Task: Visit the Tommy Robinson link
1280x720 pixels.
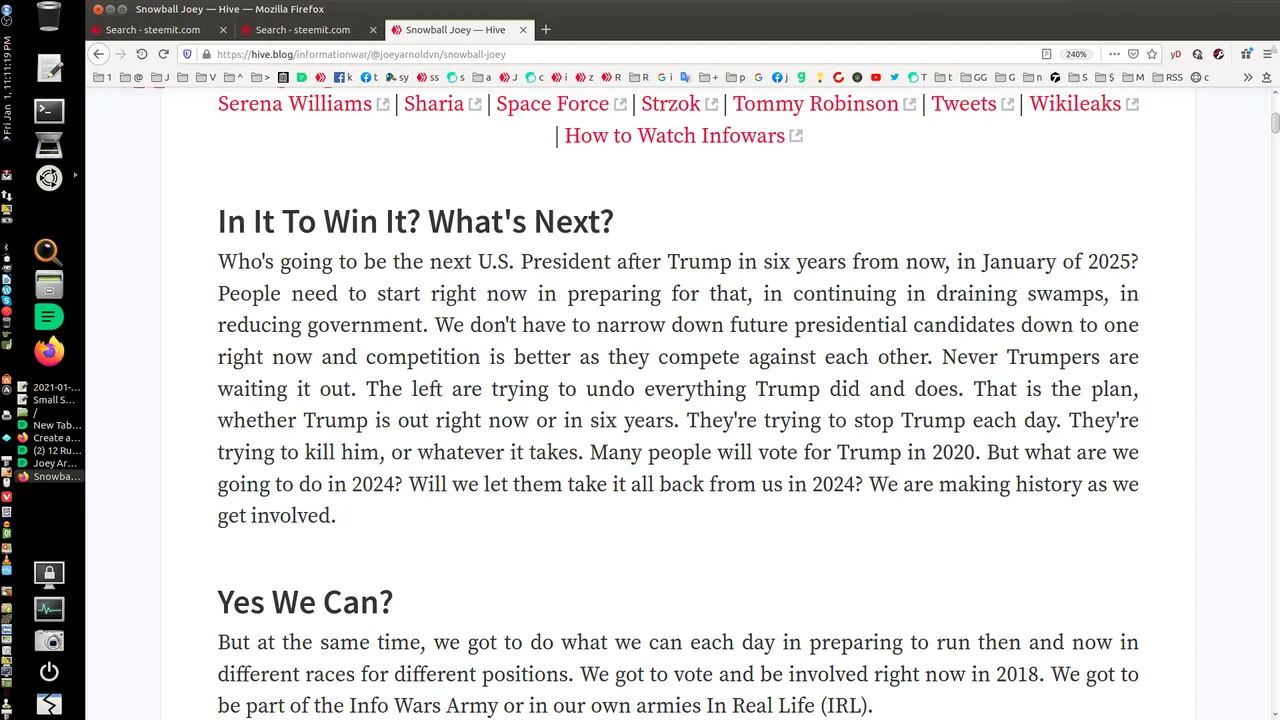Action: tap(816, 104)
